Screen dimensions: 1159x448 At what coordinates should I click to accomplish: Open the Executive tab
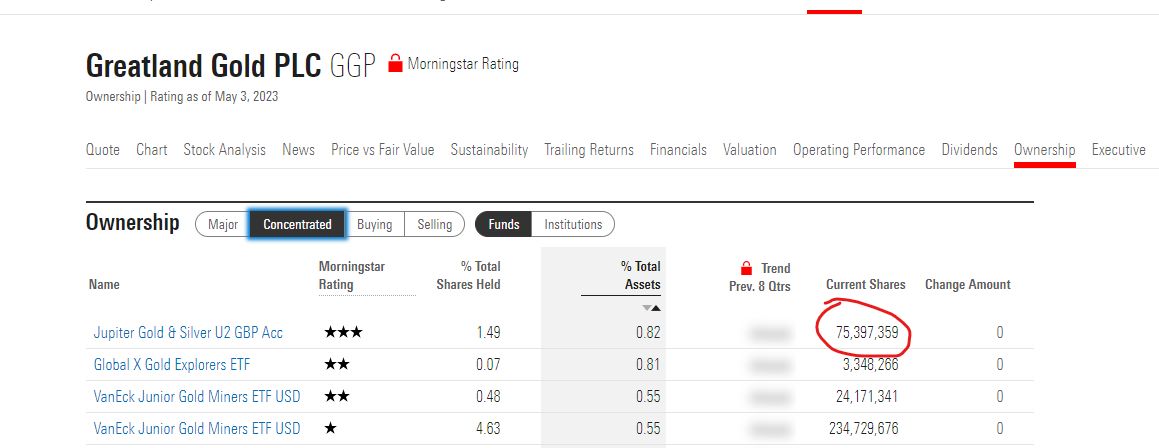tap(1118, 150)
